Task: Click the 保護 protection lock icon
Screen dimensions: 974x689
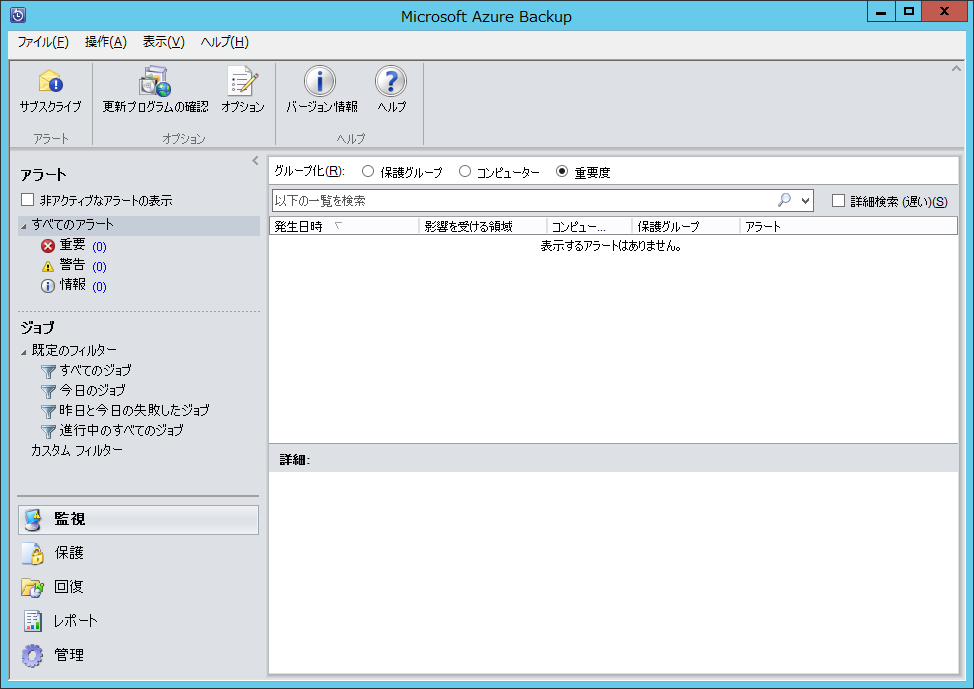Action: (x=32, y=554)
